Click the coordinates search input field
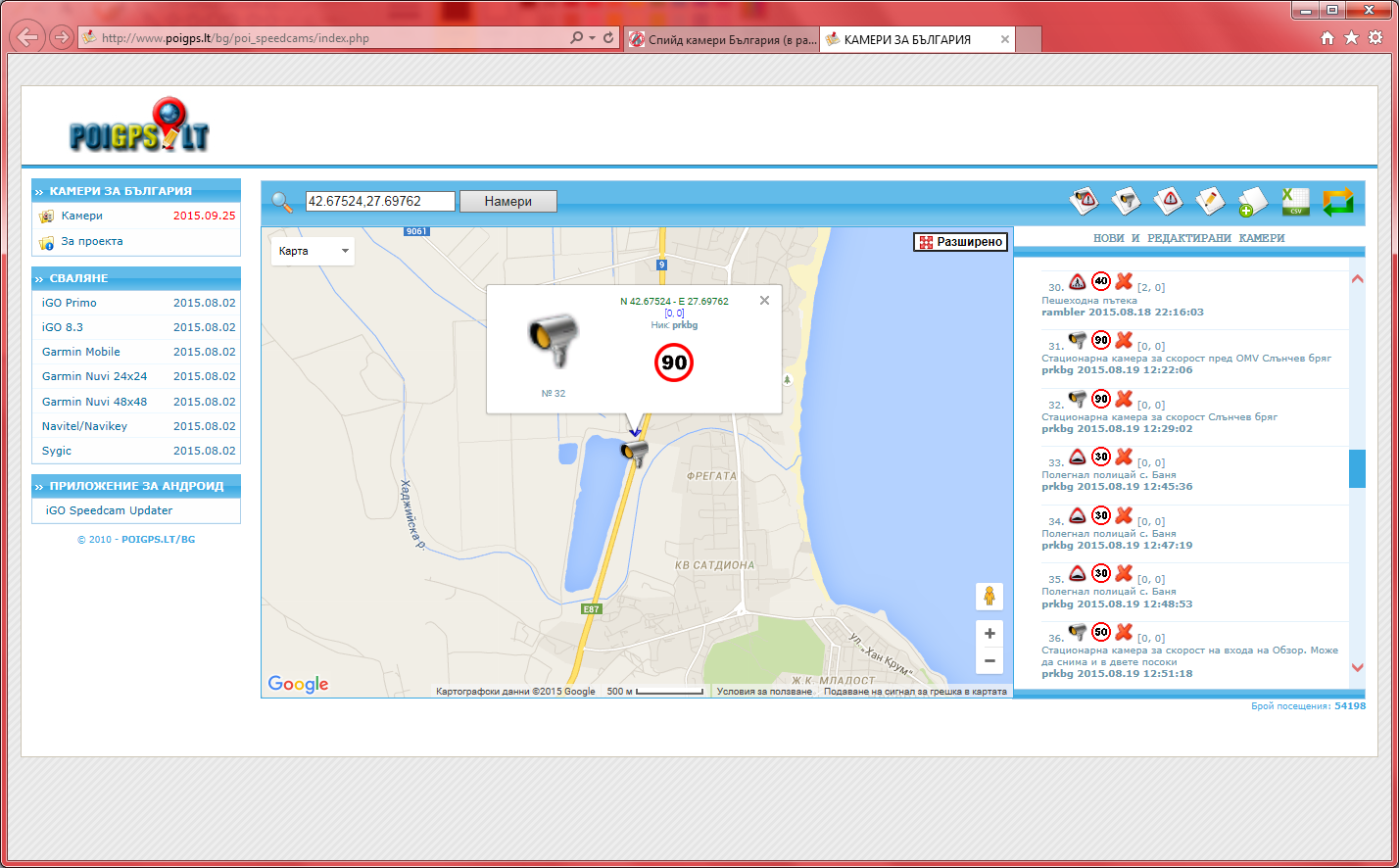1399x868 pixels. point(380,201)
